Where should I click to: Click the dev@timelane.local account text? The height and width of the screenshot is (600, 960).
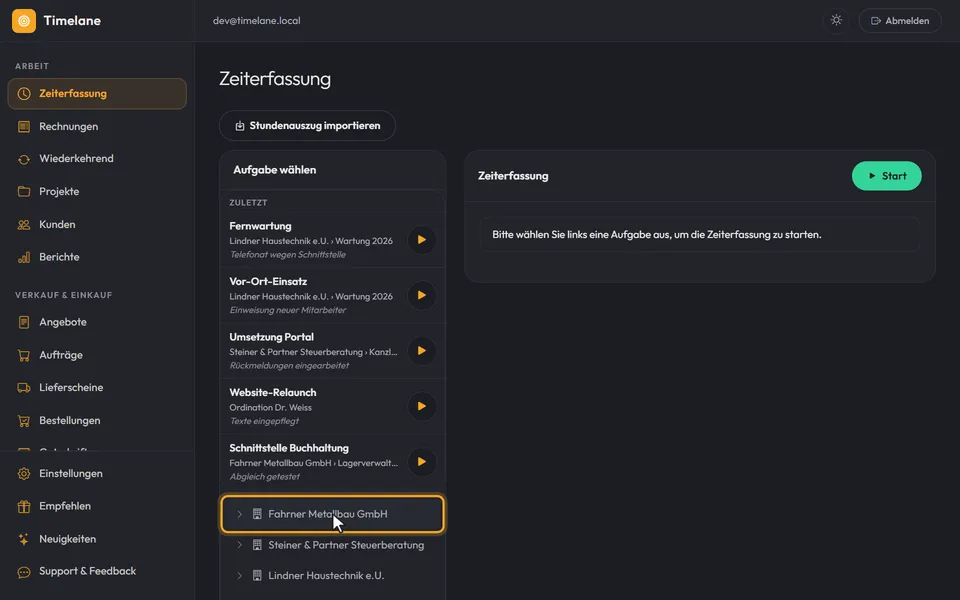[257, 21]
